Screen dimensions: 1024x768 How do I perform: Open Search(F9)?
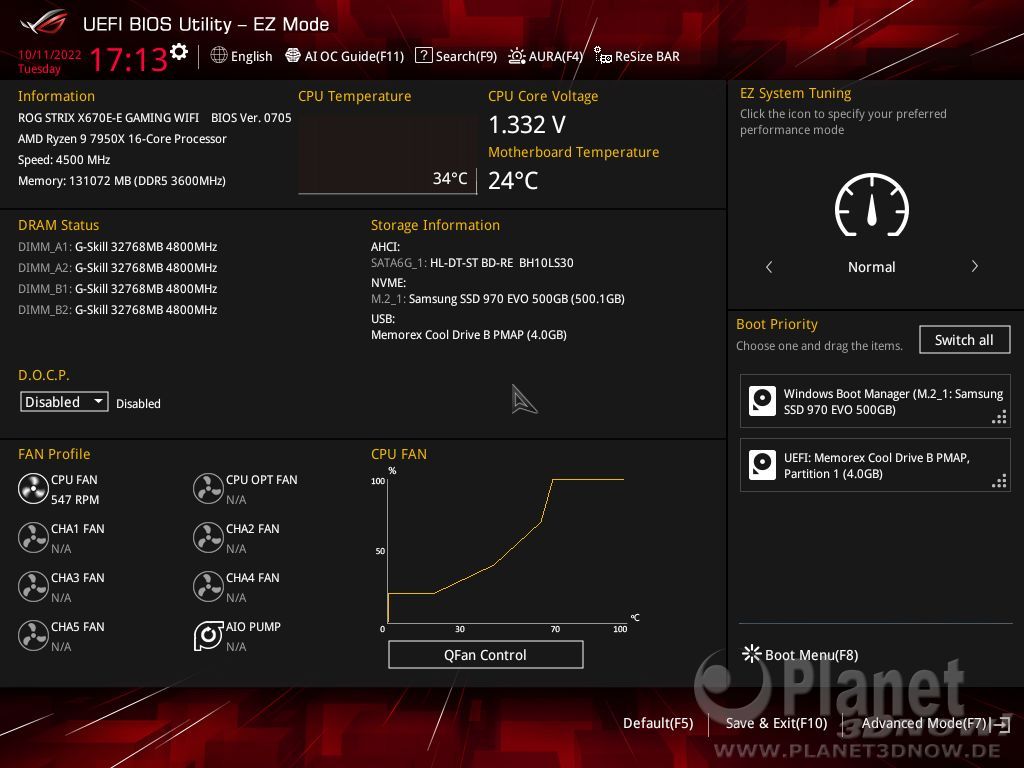pos(456,56)
